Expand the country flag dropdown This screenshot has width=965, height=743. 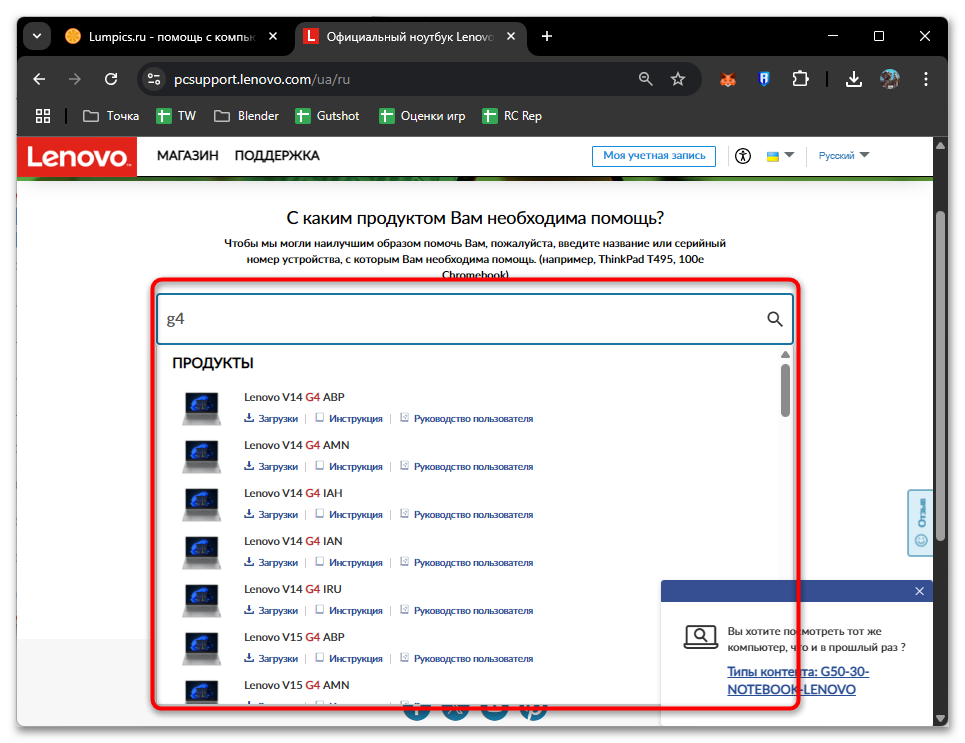[780, 156]
